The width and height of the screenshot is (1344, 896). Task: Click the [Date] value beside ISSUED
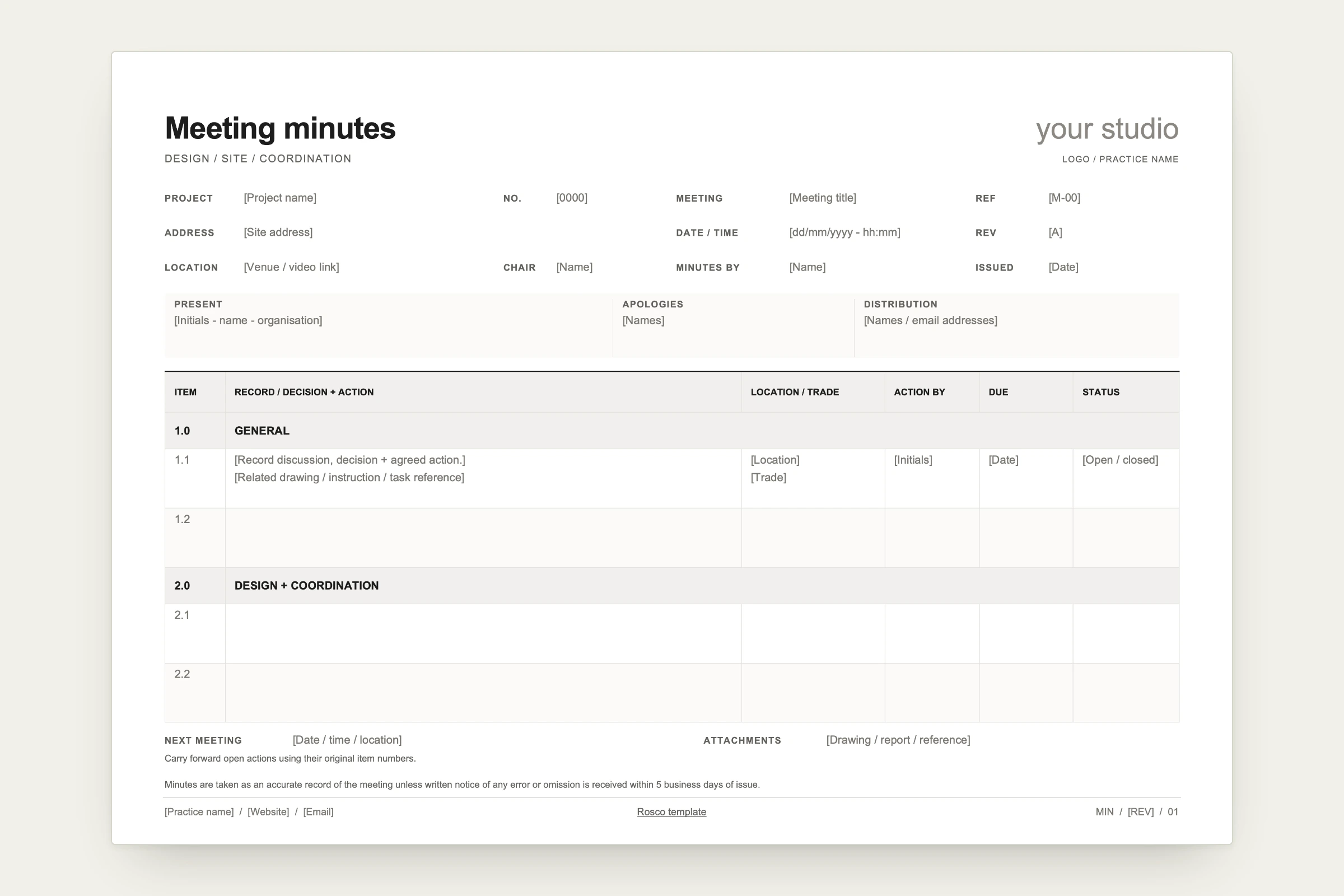click(1063, 268)
